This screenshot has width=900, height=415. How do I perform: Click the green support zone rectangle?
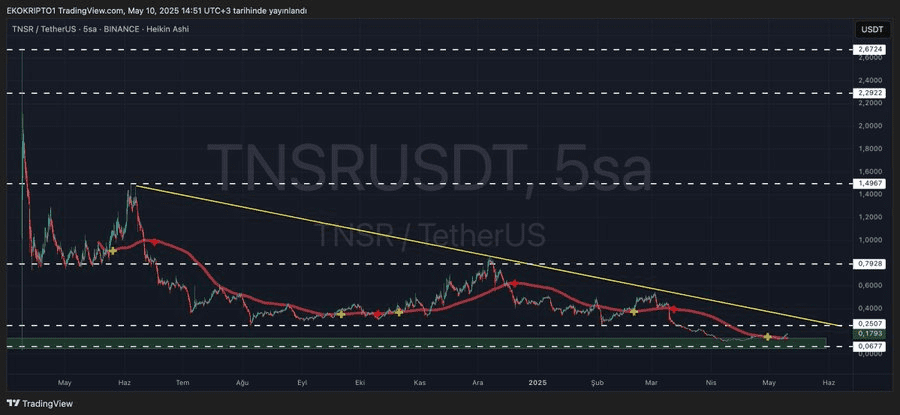click(400, 343)
